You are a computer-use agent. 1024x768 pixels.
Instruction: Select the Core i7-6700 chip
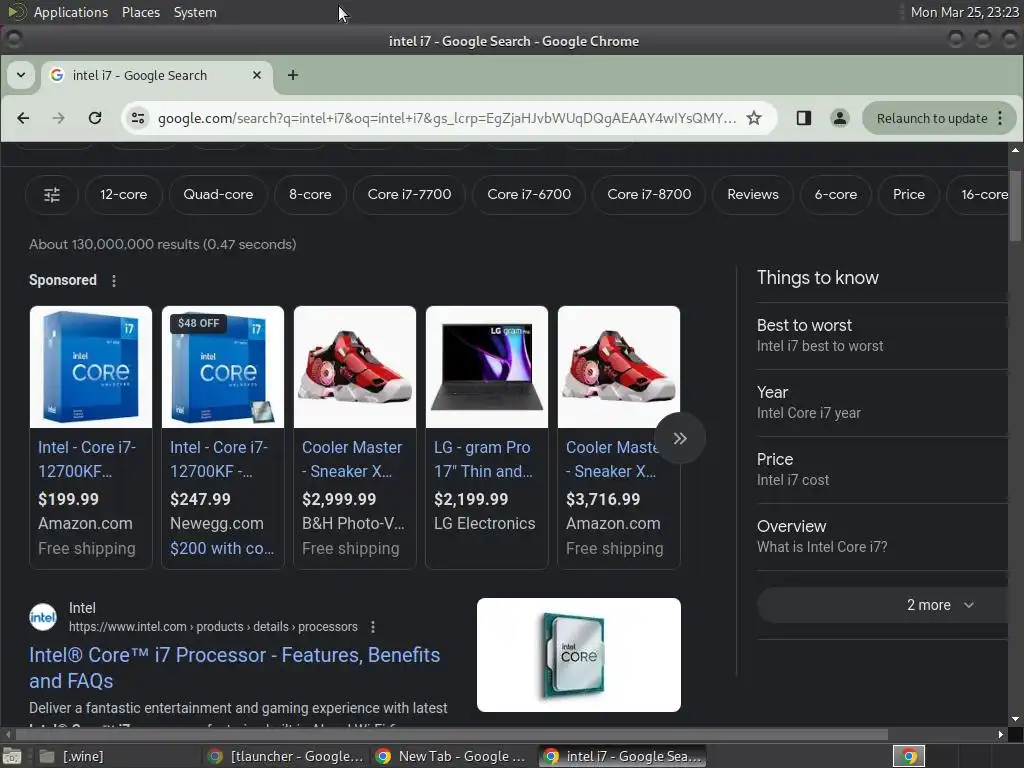tap(529, 195)
